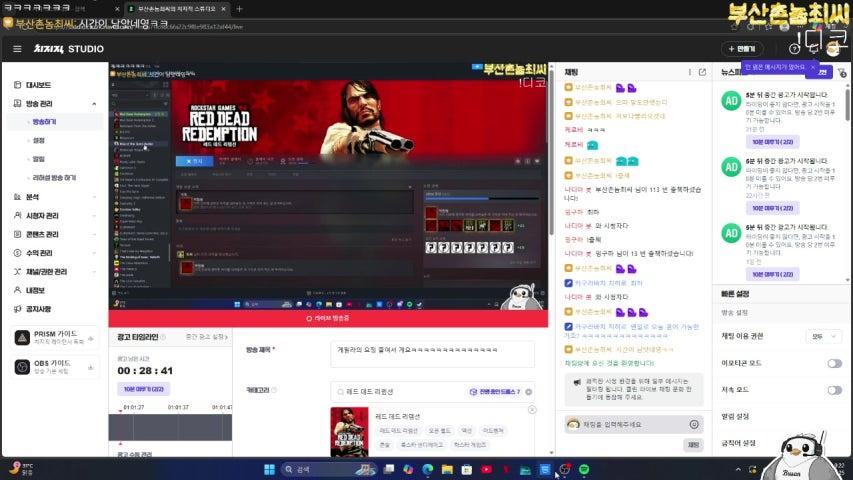Pop out the chat panel in new window
Image resolution: width=853 pixels, height=480 pixels.
702,72
